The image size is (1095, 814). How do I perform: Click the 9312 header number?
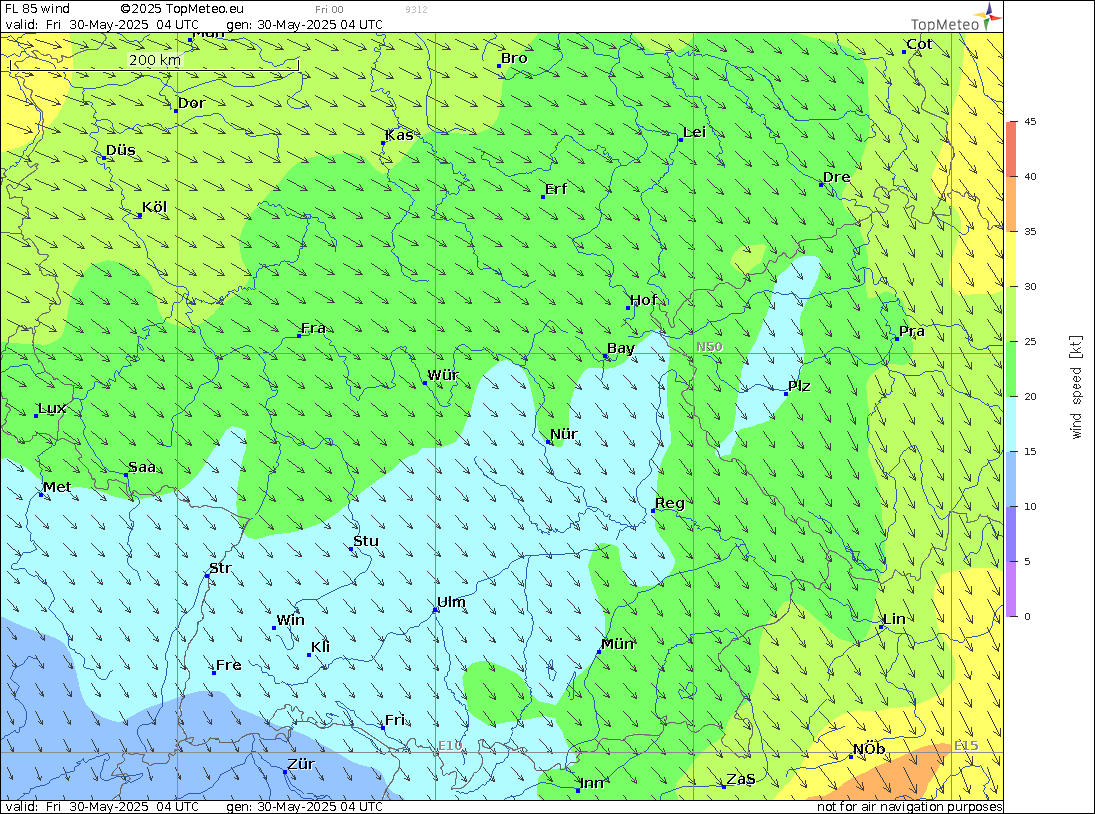point(416,10)
